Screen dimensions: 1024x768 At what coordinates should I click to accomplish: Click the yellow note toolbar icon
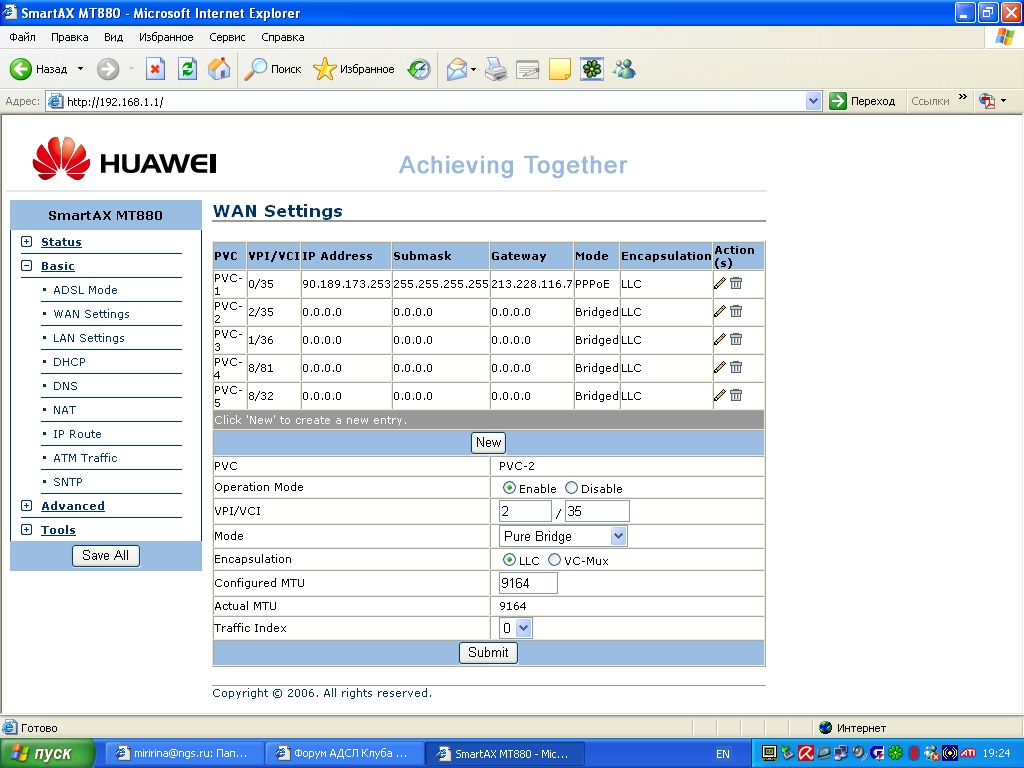tap(560, 69)
